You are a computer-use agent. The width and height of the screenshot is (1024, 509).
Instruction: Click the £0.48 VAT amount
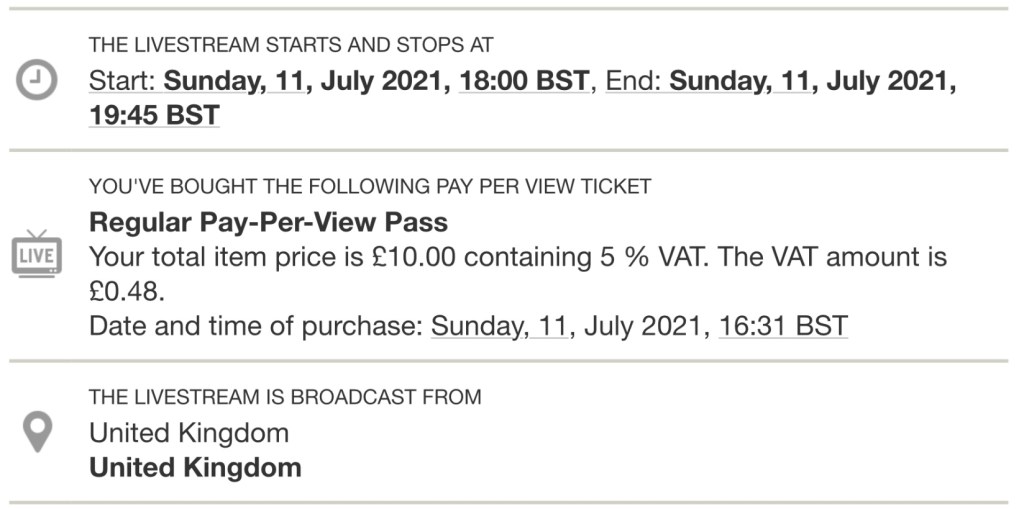coord(125,291)
